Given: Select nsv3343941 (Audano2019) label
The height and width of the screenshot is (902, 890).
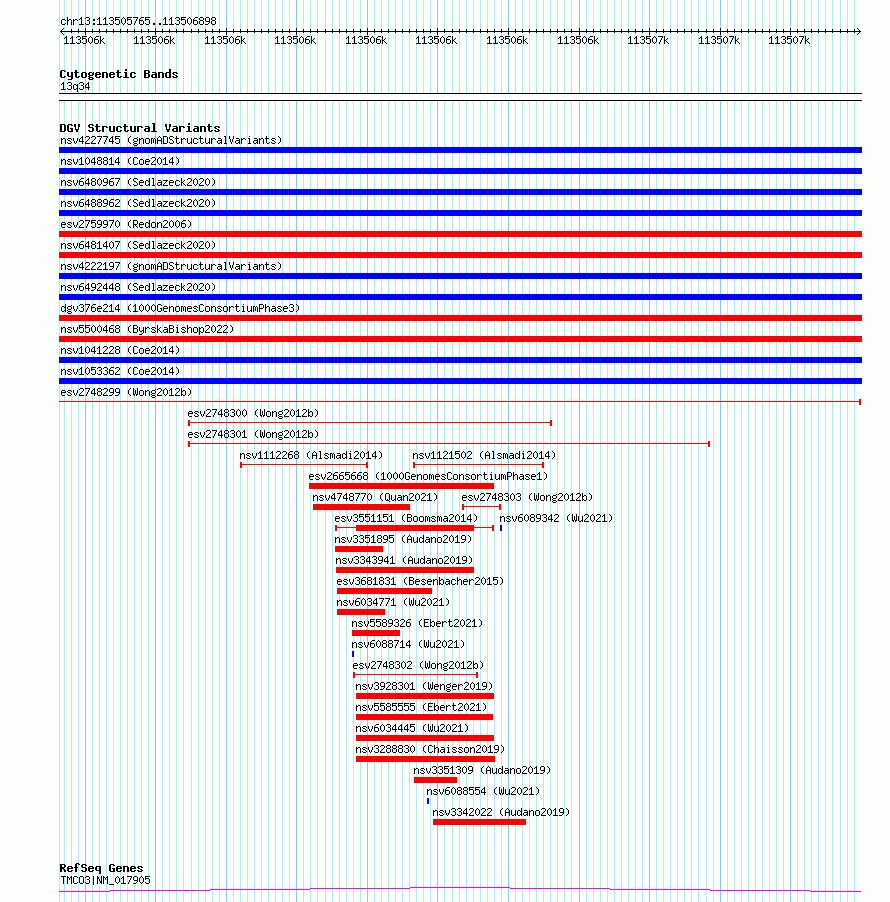Looking at the screenshot, I should (x=404, y=560).
